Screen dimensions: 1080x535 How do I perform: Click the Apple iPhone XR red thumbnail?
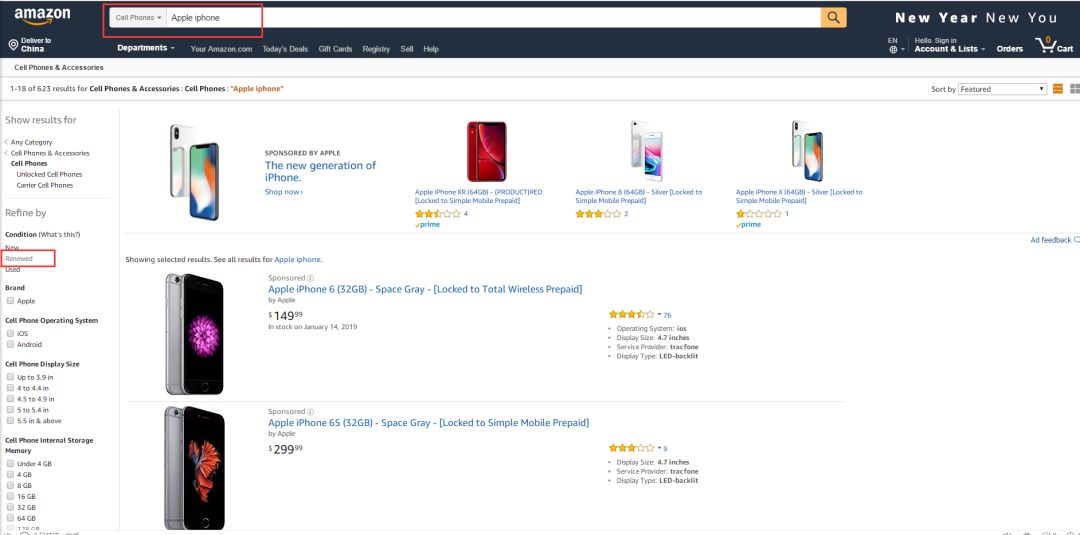pyautogui.click(x=486, y=151)
